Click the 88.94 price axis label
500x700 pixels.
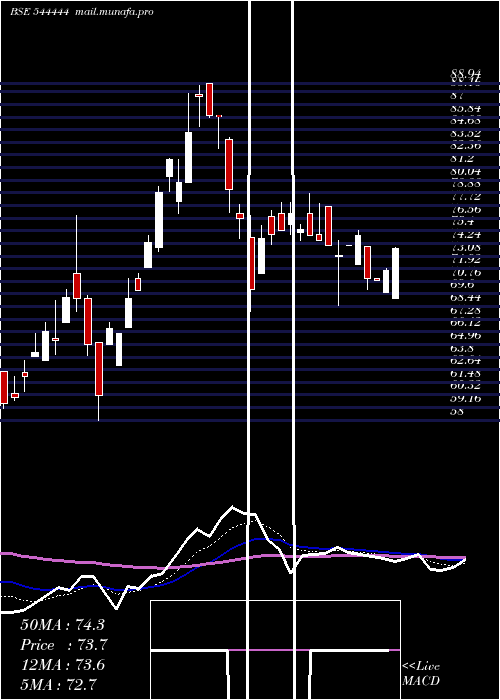tap(465, 73)
